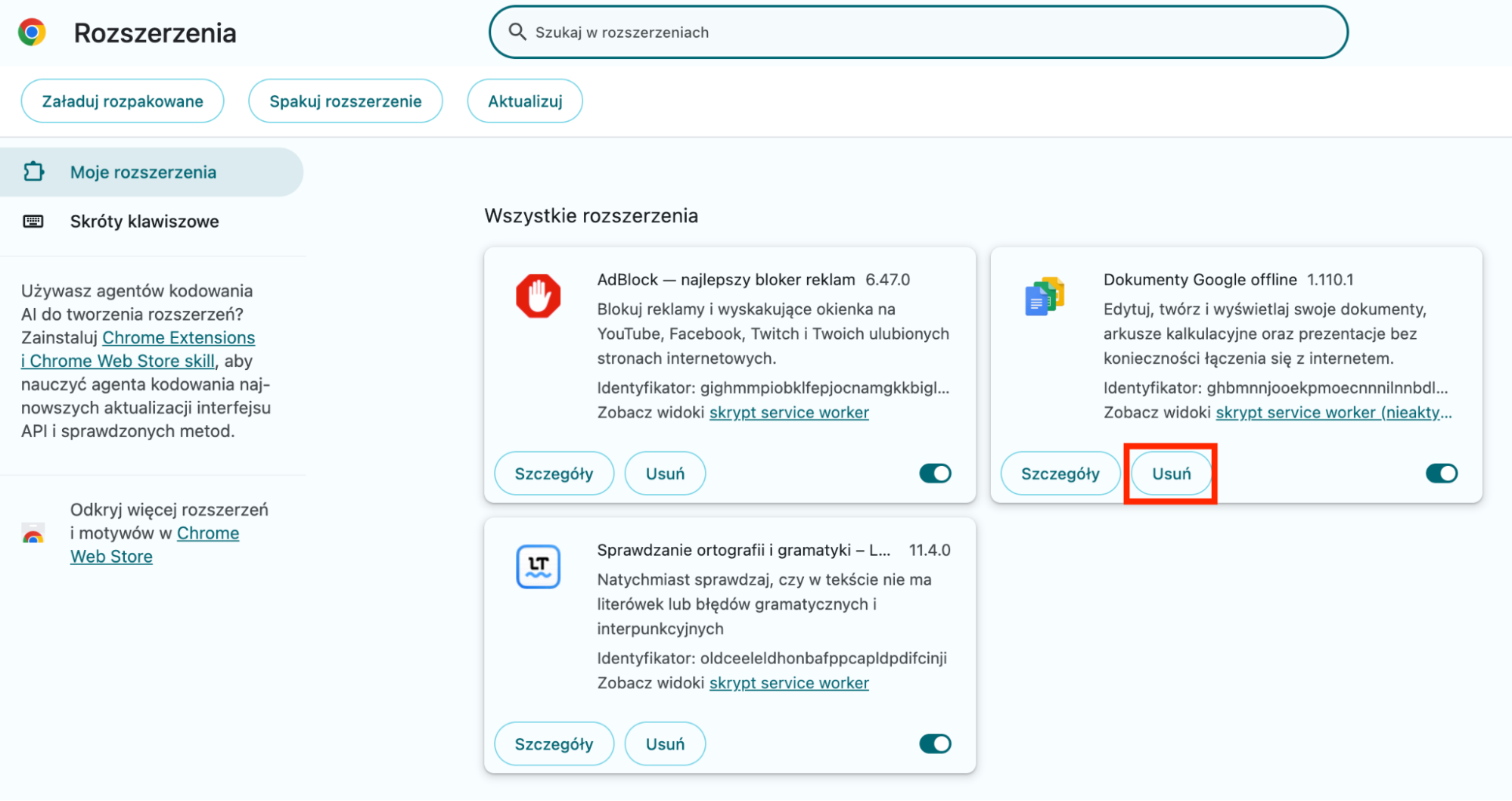The width and height of the screenshot is (1512, 801).
Task: Click AdBlock's version number 6.47.0
Action: (x=888, y=280)
